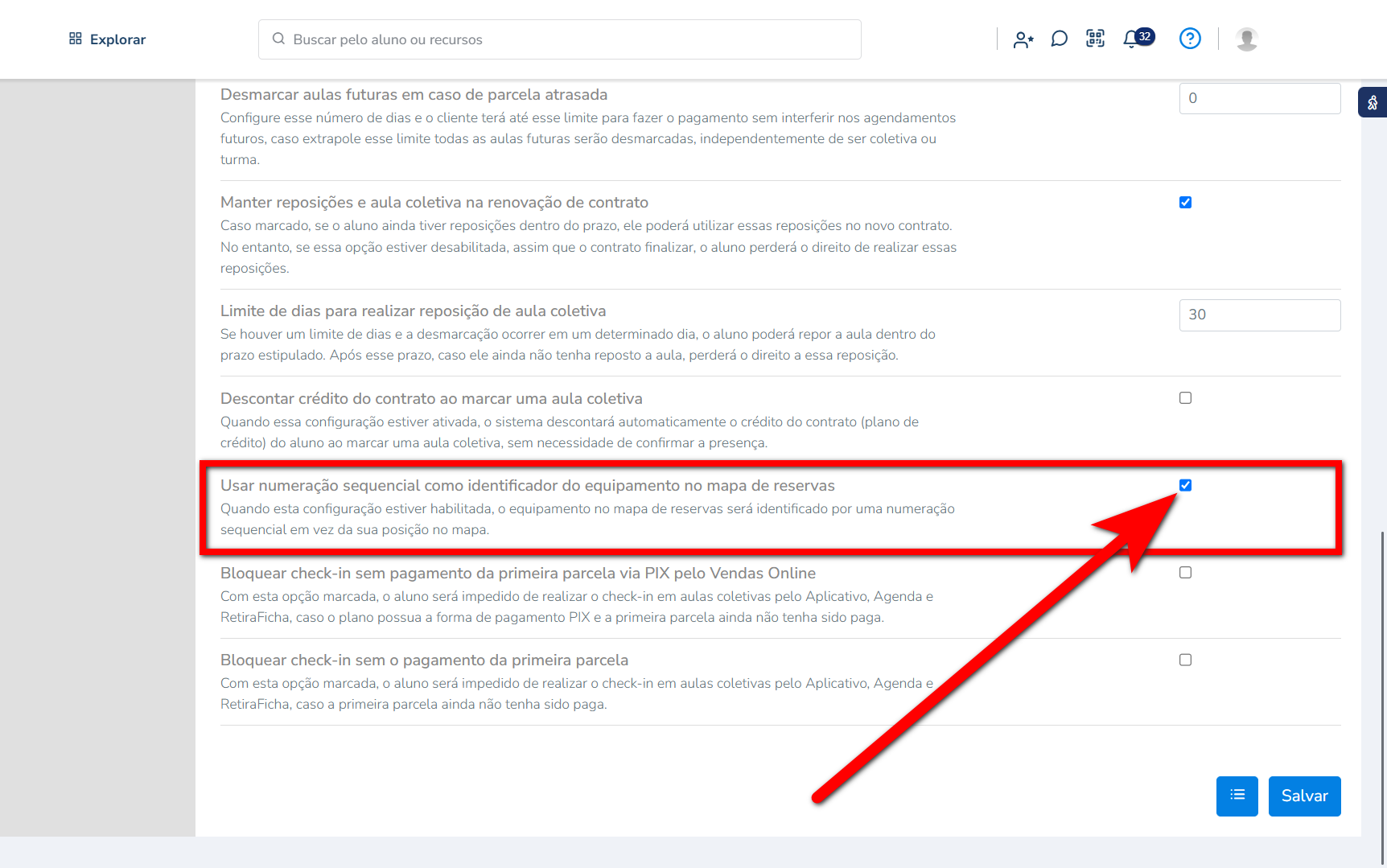
Task: Click the walking person side tab icon
Action: [1373, 103]
